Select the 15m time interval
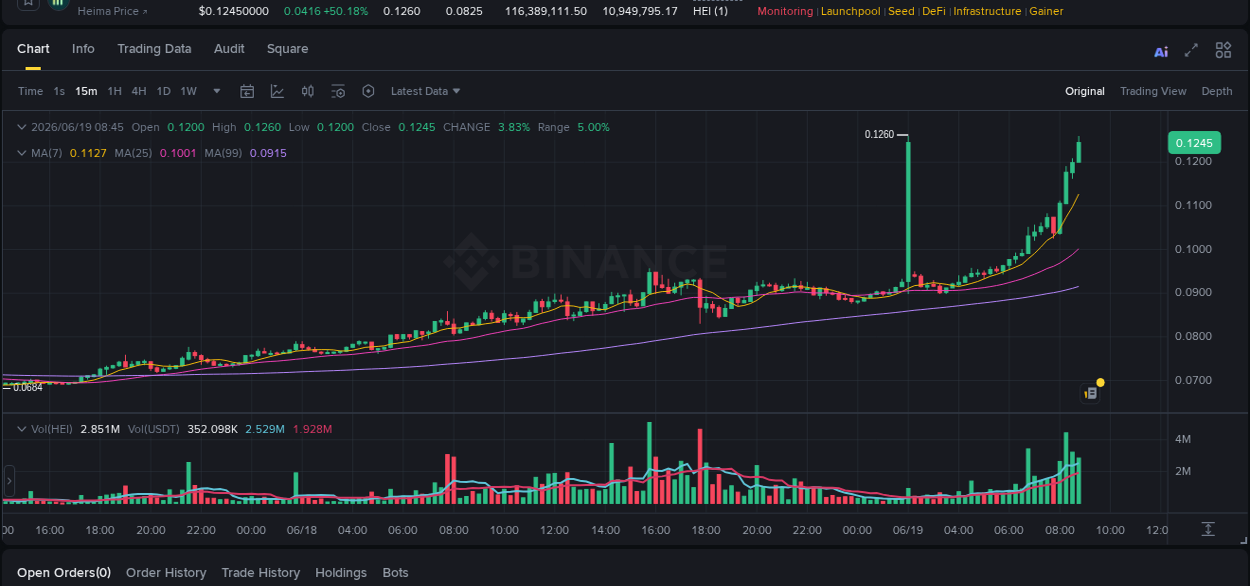Viewport: 1250px width, 586px height. click(x=86, y=91)
